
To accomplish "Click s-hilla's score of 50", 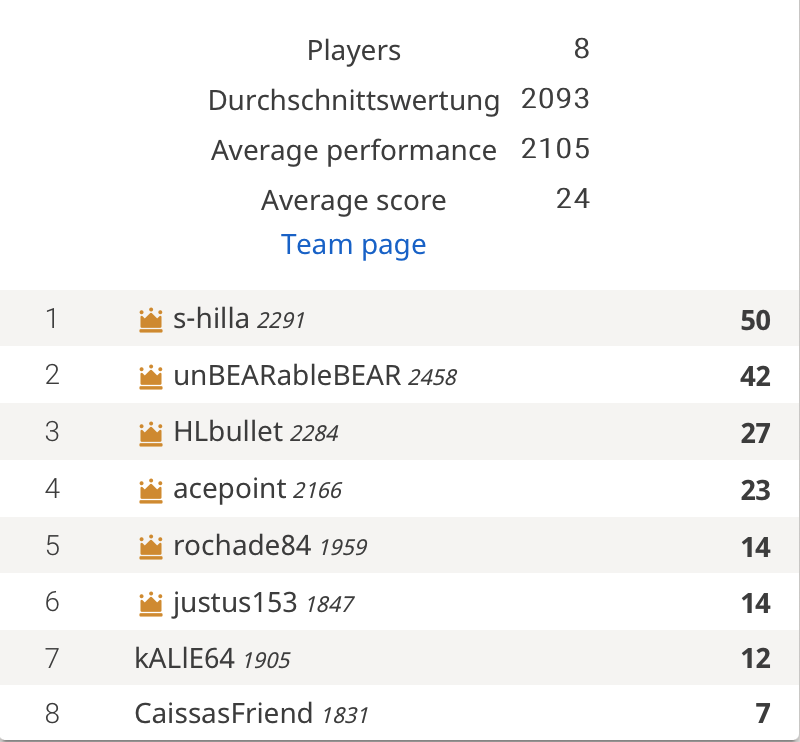I will pos(755,320).
